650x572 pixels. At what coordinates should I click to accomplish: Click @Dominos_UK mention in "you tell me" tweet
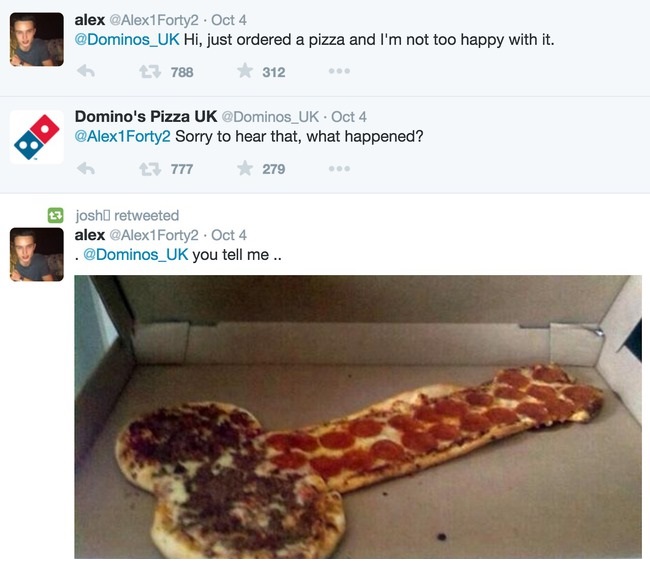pos(136,254)
